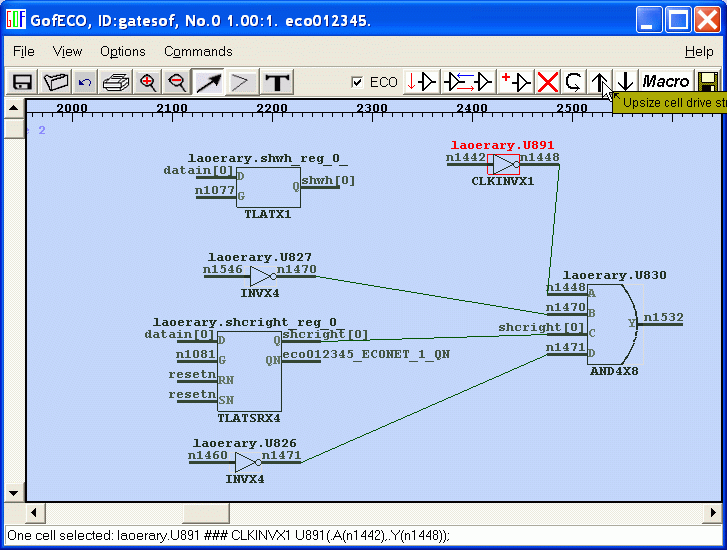Select the shwh_reg_0_ TLATX1 latch box
The image size is (727, 550).
coord(268,187)
